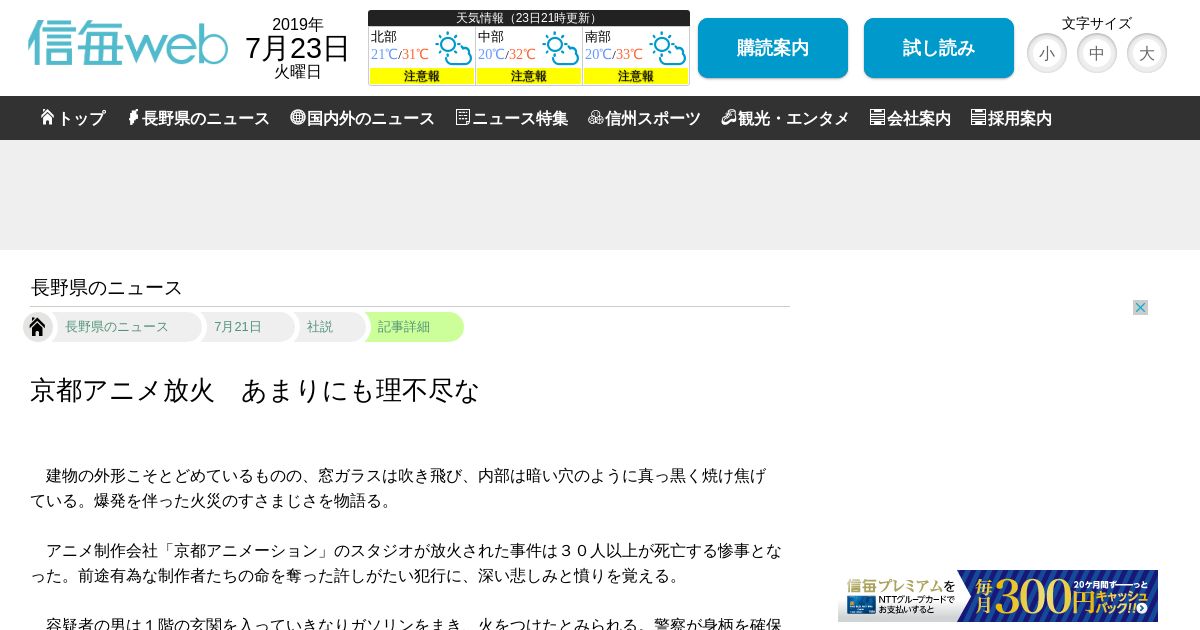Image resolution: width=1200 pixels, height=630 pixels.
Task: Close the sidebar advertisement
Action: pyautogui.click(x=1140, y=307)
